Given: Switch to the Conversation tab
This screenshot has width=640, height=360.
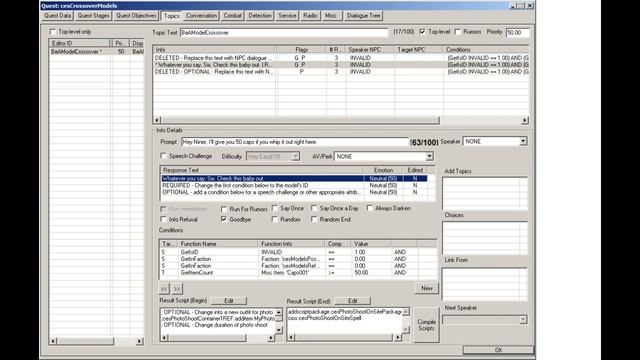Looking at the screenshot, I should pyautogui.click(x=201, y=16).
